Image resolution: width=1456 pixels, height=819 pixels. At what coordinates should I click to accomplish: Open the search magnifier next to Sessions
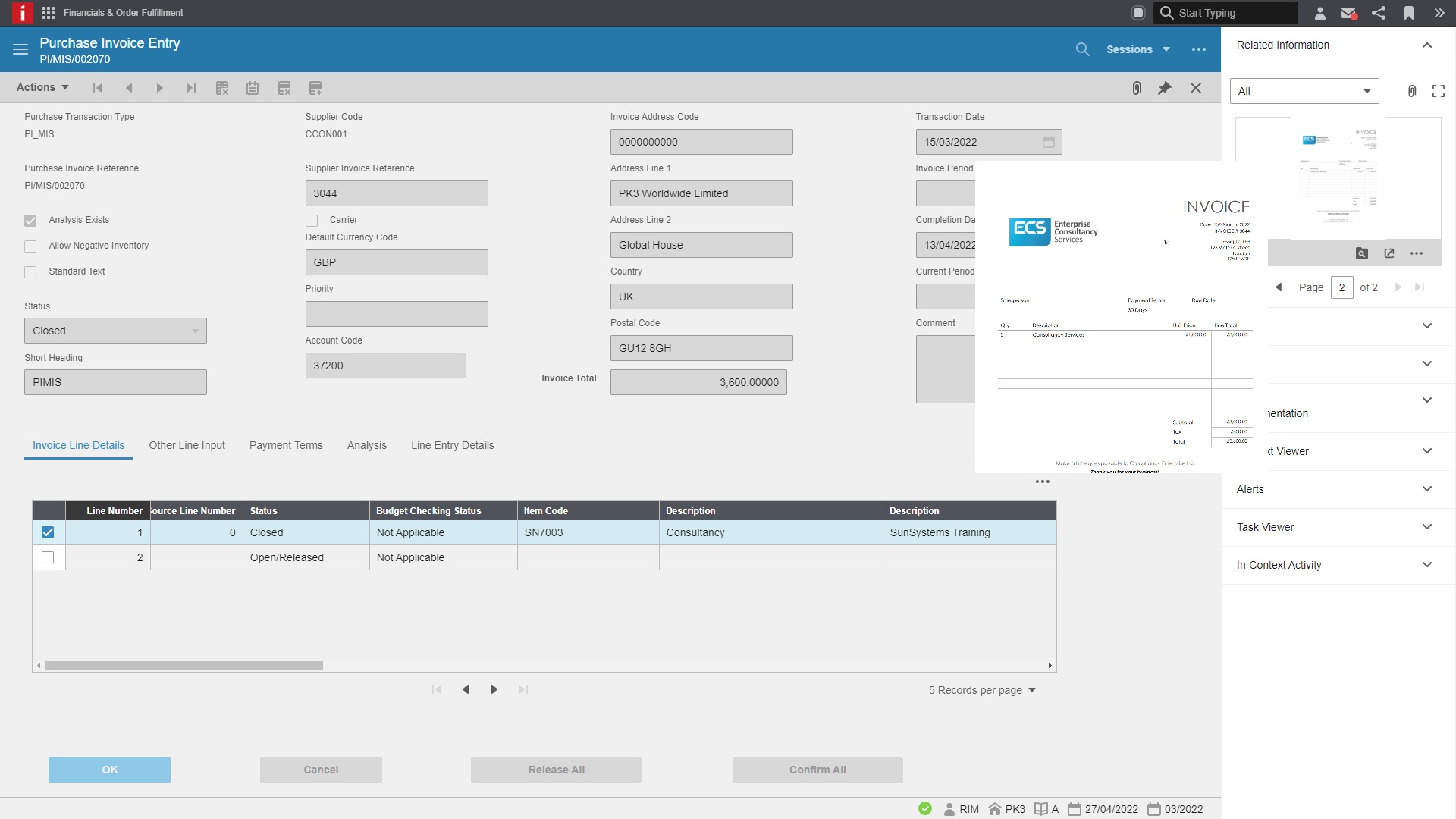[x=1082, y=49]
